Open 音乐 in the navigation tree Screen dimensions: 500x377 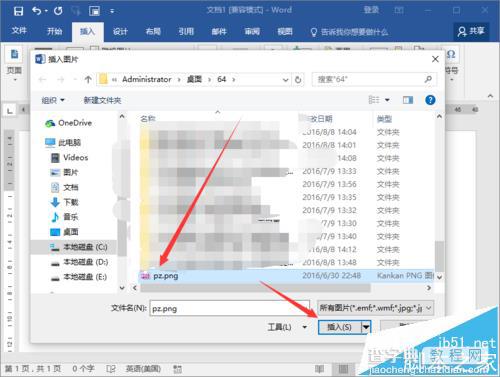point(64,217)
